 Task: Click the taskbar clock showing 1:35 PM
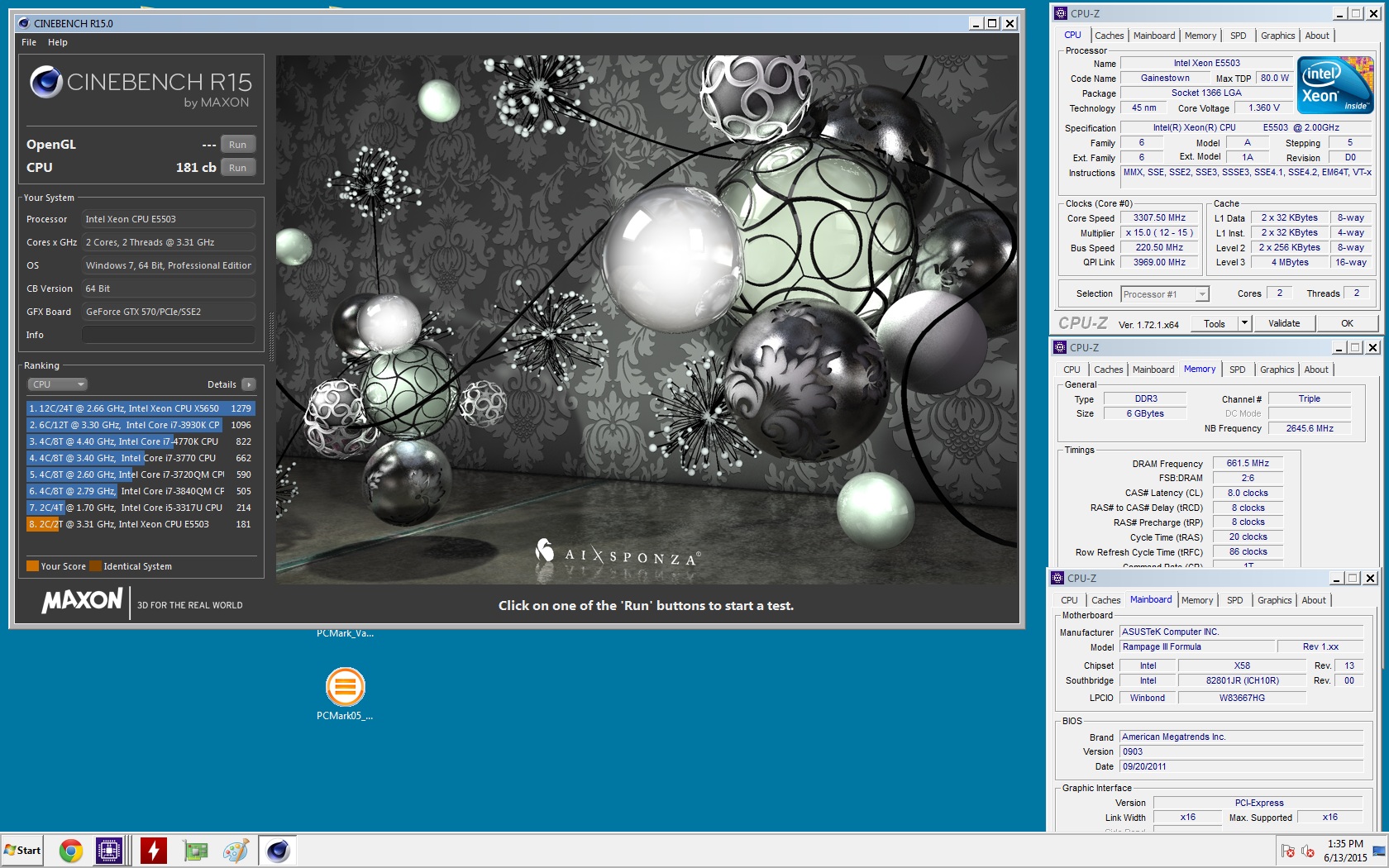tap(1345, 851)
